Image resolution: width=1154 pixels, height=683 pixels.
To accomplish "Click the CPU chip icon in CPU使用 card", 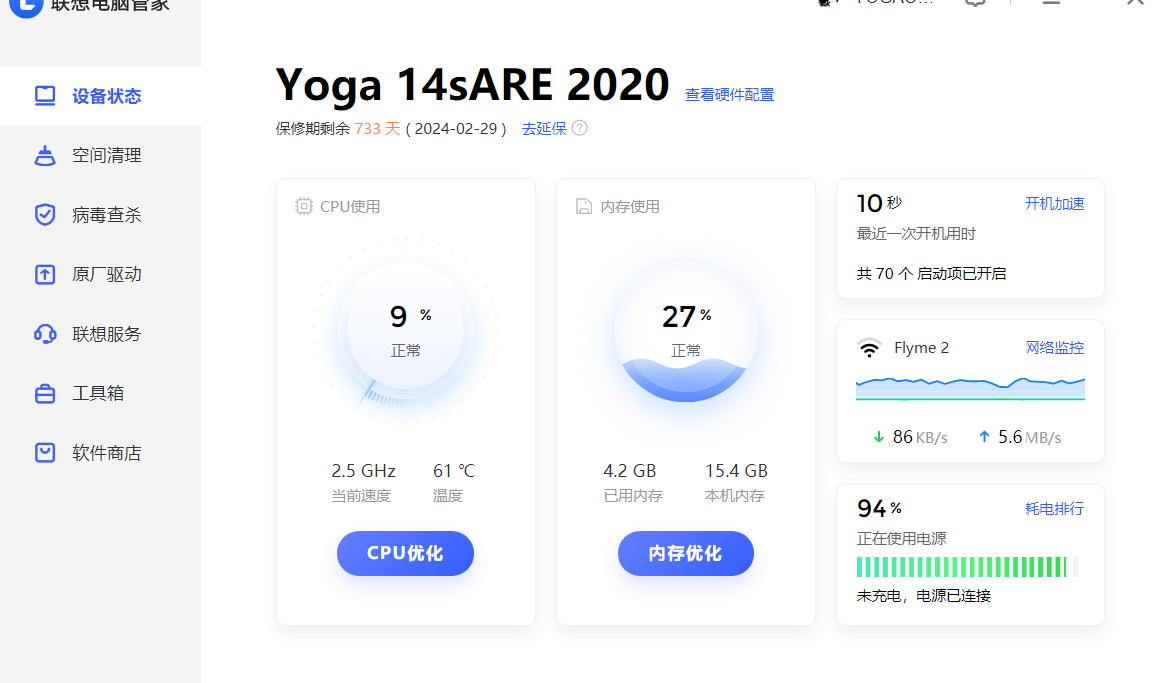I will [304, 206].
